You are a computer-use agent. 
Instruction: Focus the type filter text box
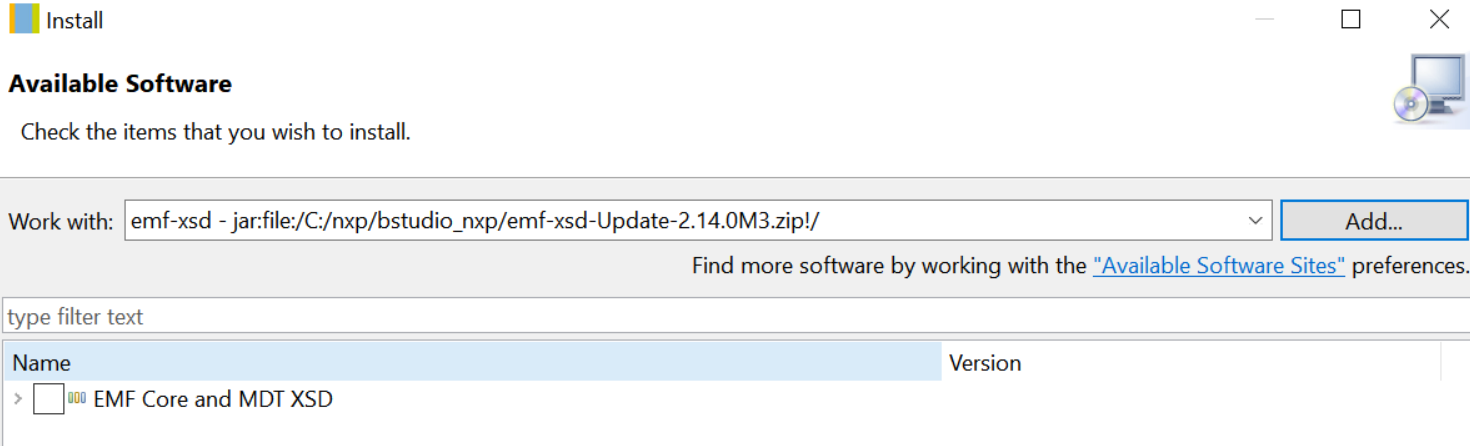(700, 317)
